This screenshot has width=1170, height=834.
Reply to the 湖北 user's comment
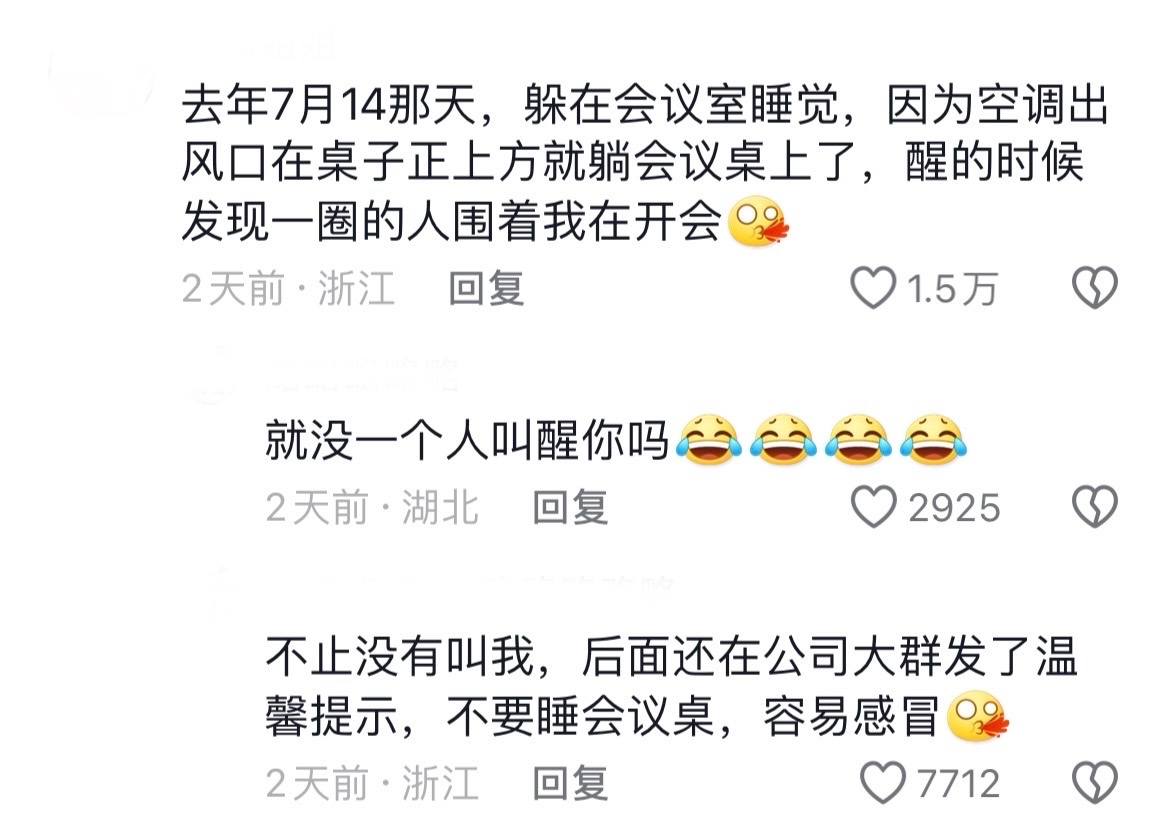(570, 508)
